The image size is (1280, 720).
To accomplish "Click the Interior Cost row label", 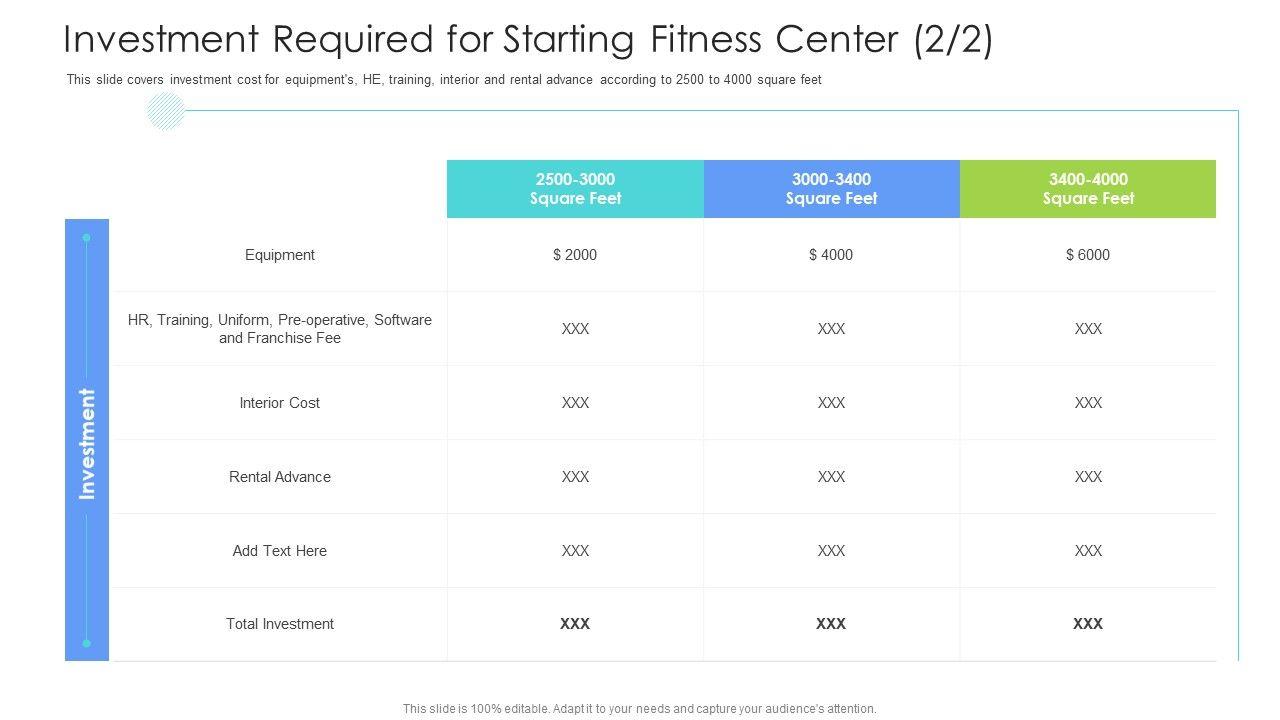I will tap(280, 403).
